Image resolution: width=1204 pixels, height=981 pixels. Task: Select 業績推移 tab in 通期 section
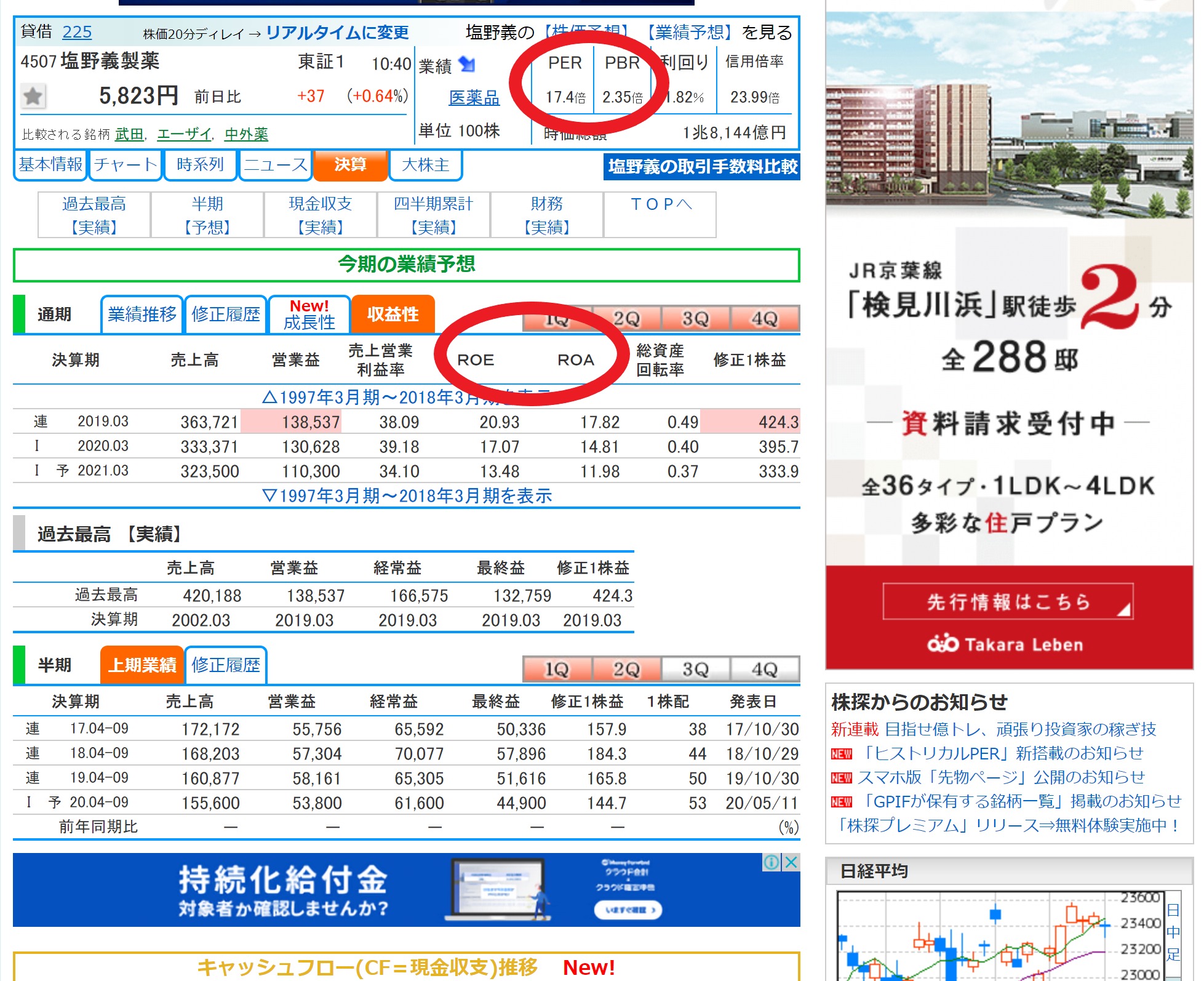(142, 314)
